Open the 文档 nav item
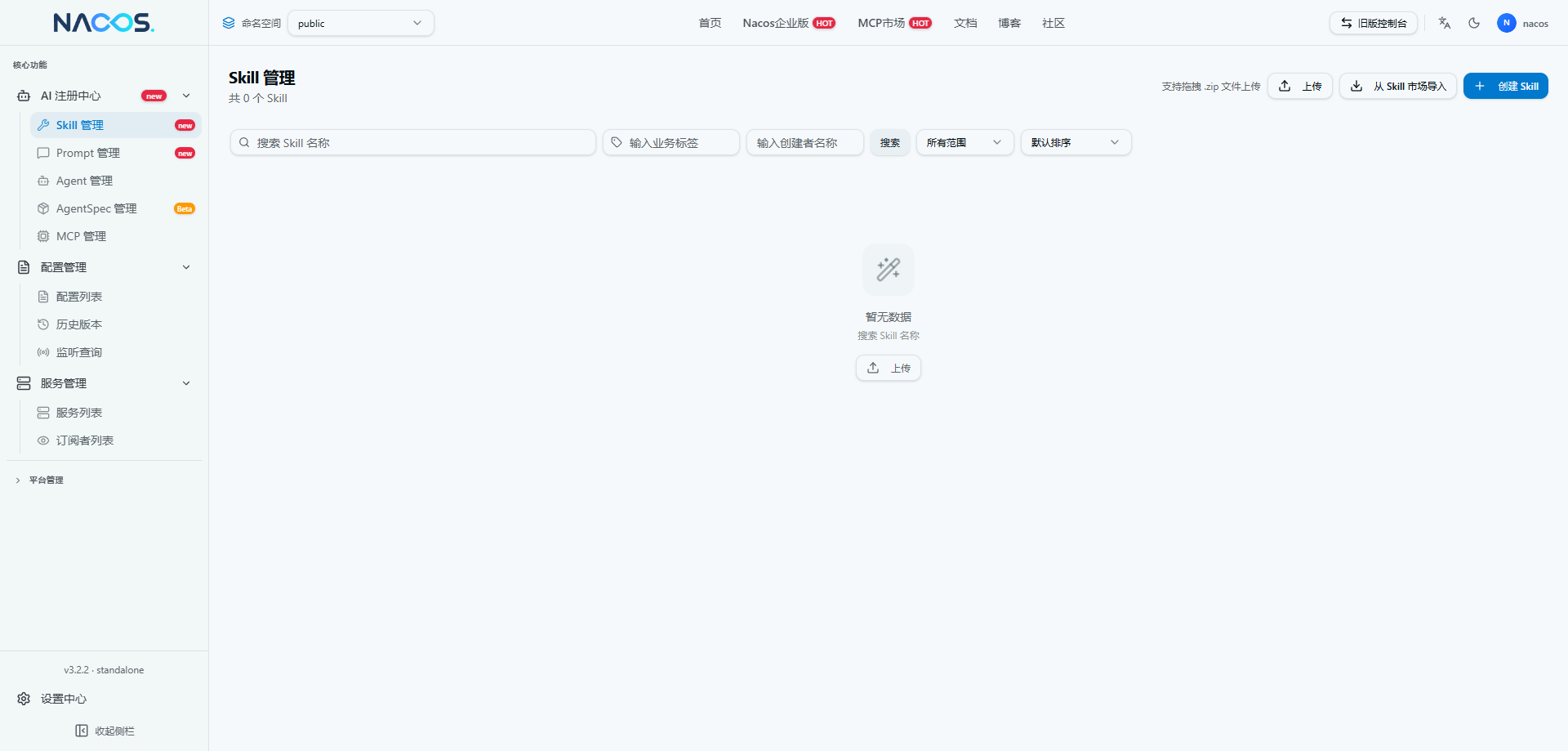 click(965, 23)
